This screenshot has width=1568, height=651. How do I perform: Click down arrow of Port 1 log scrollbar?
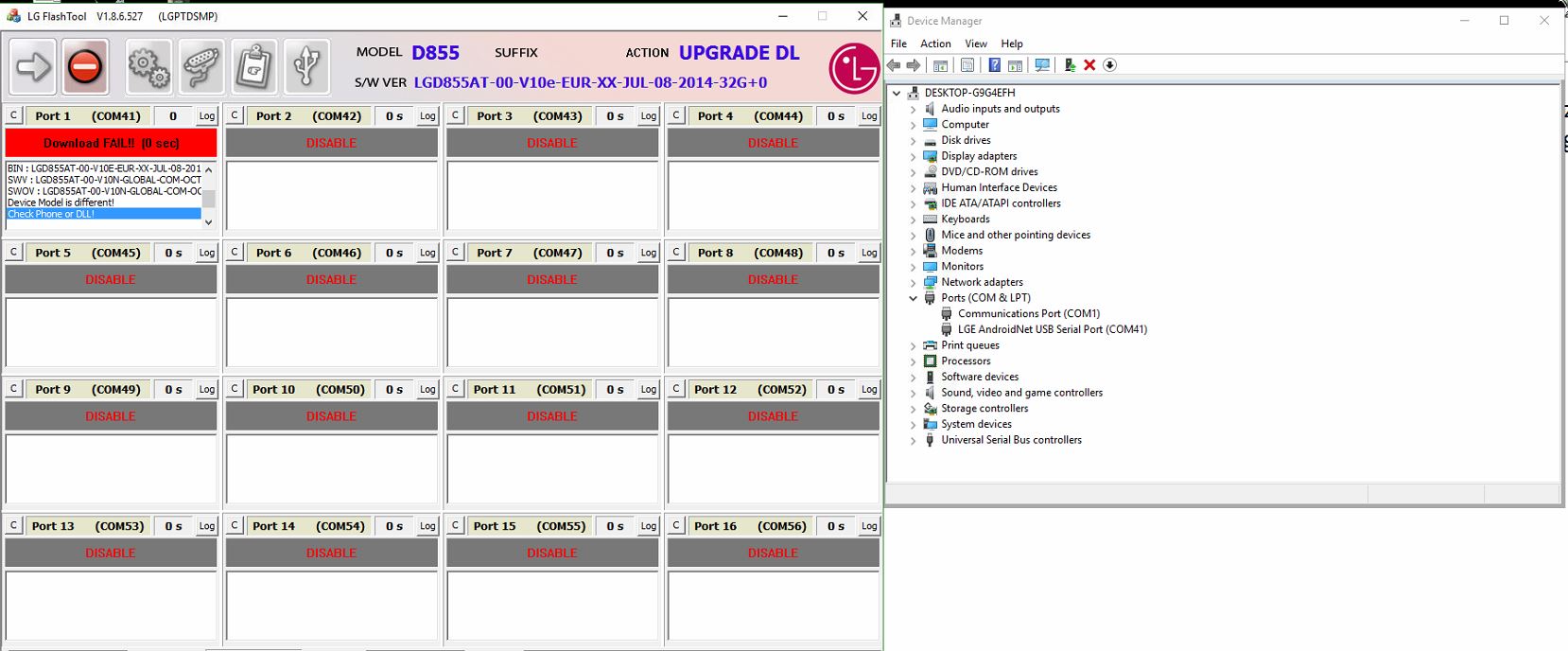209,222
